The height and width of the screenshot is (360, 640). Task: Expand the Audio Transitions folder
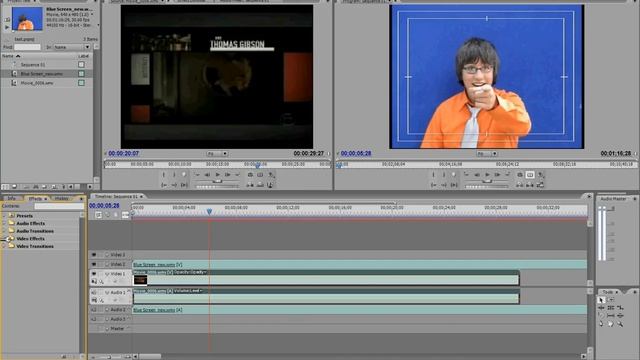[x=4, y=231]
